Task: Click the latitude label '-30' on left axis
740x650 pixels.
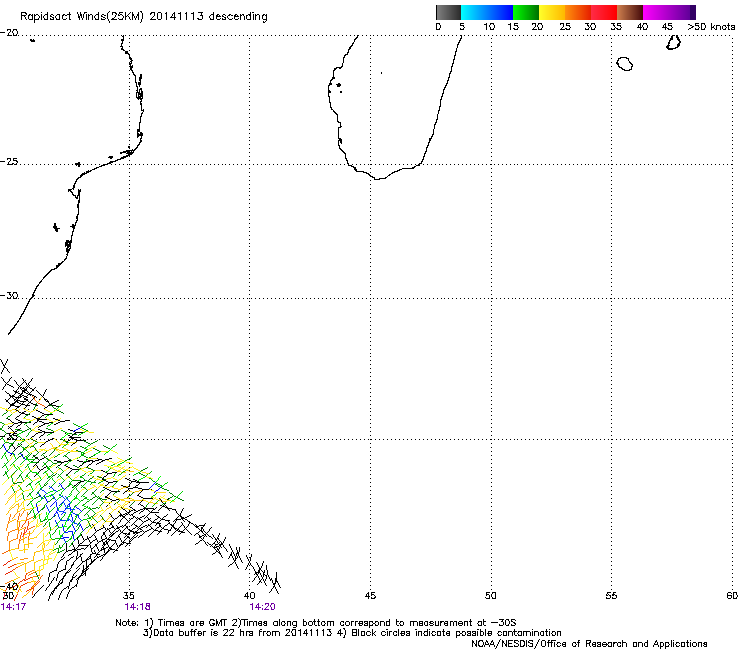Action: tap(9, 295)
